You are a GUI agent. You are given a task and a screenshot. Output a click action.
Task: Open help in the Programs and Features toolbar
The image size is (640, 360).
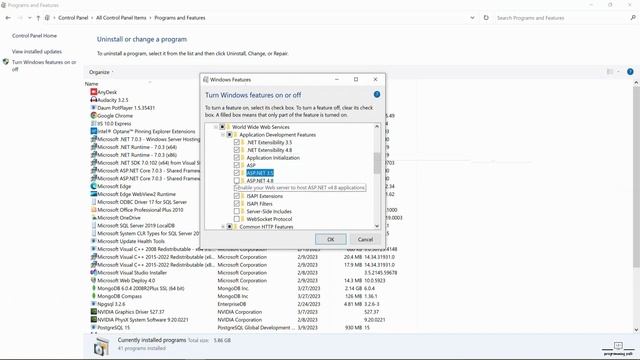pos(630,71)
